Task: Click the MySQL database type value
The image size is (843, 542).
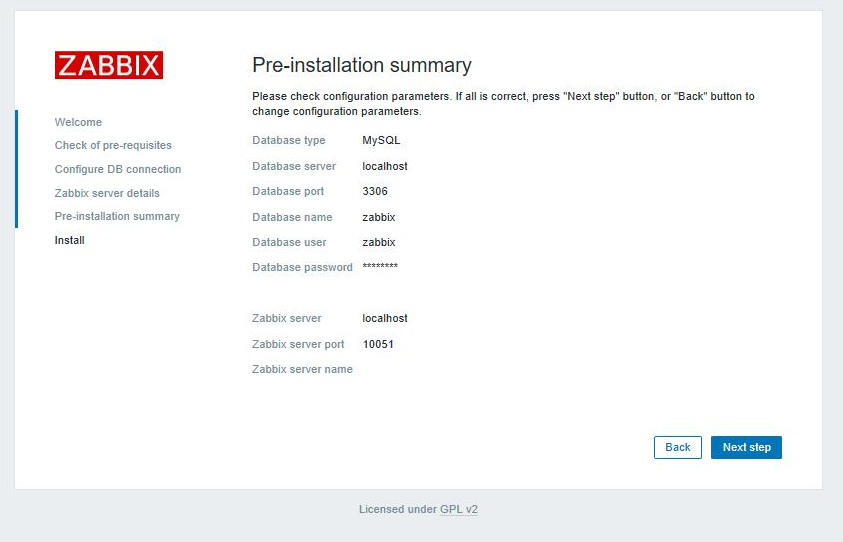Action: pyautogui.click(x=381, y=140)
